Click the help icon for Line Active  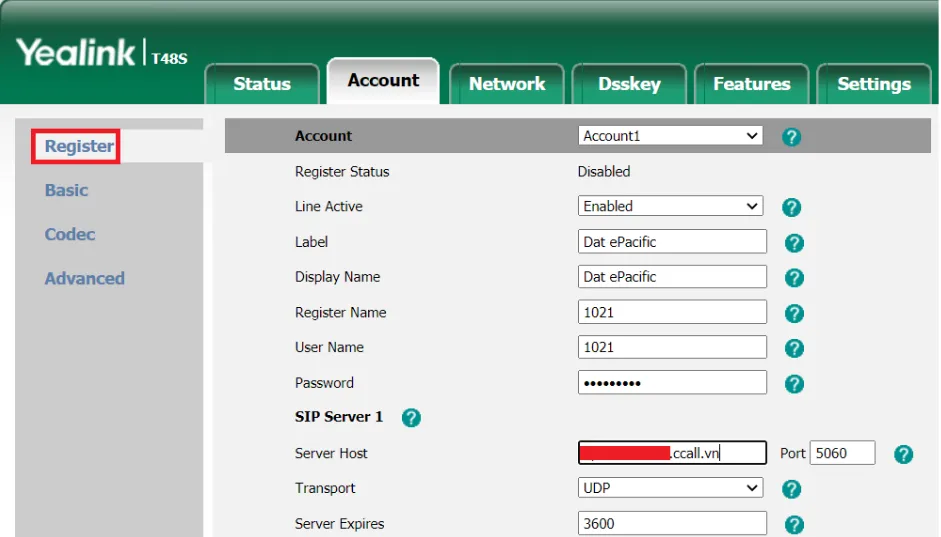791,208
